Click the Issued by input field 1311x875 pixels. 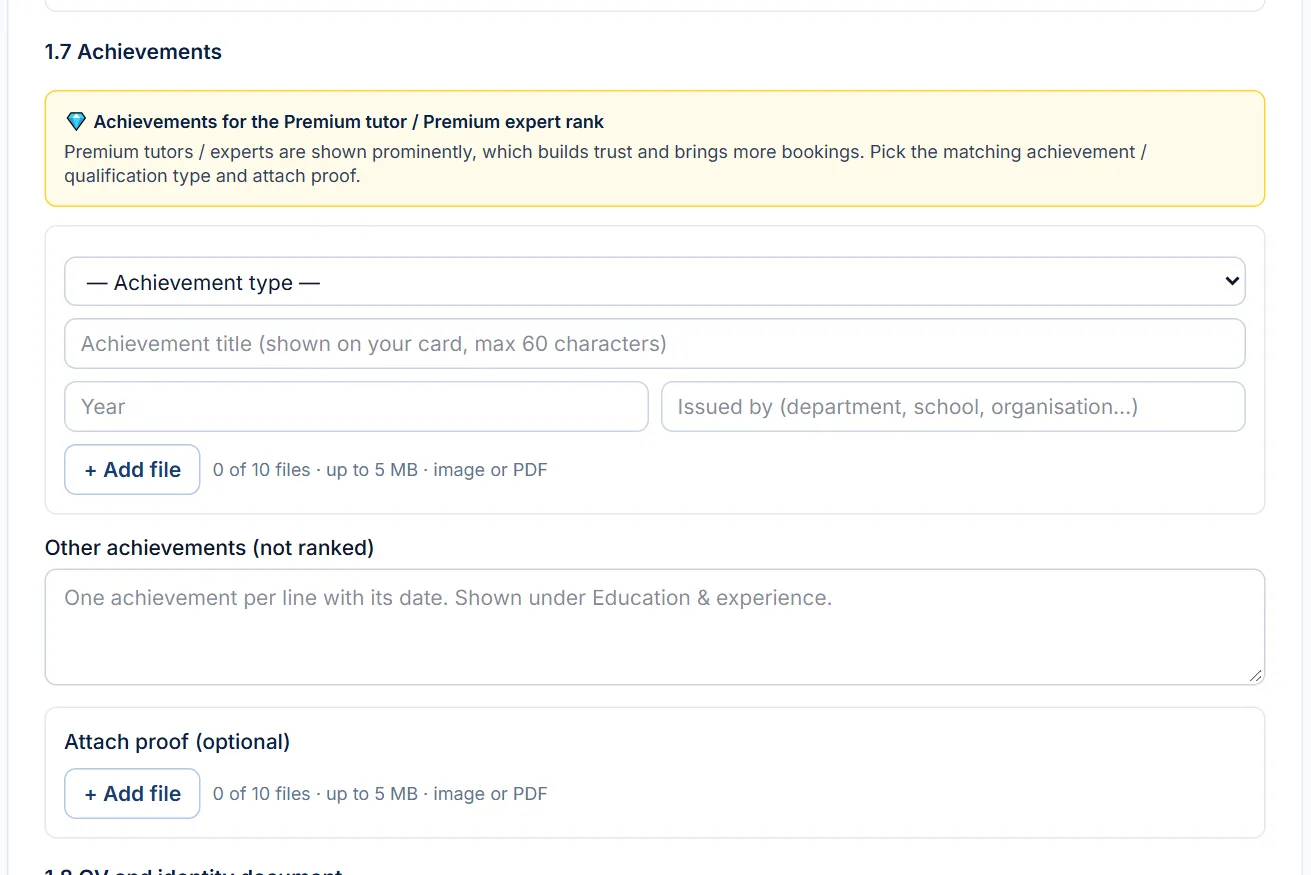point(953,407)
